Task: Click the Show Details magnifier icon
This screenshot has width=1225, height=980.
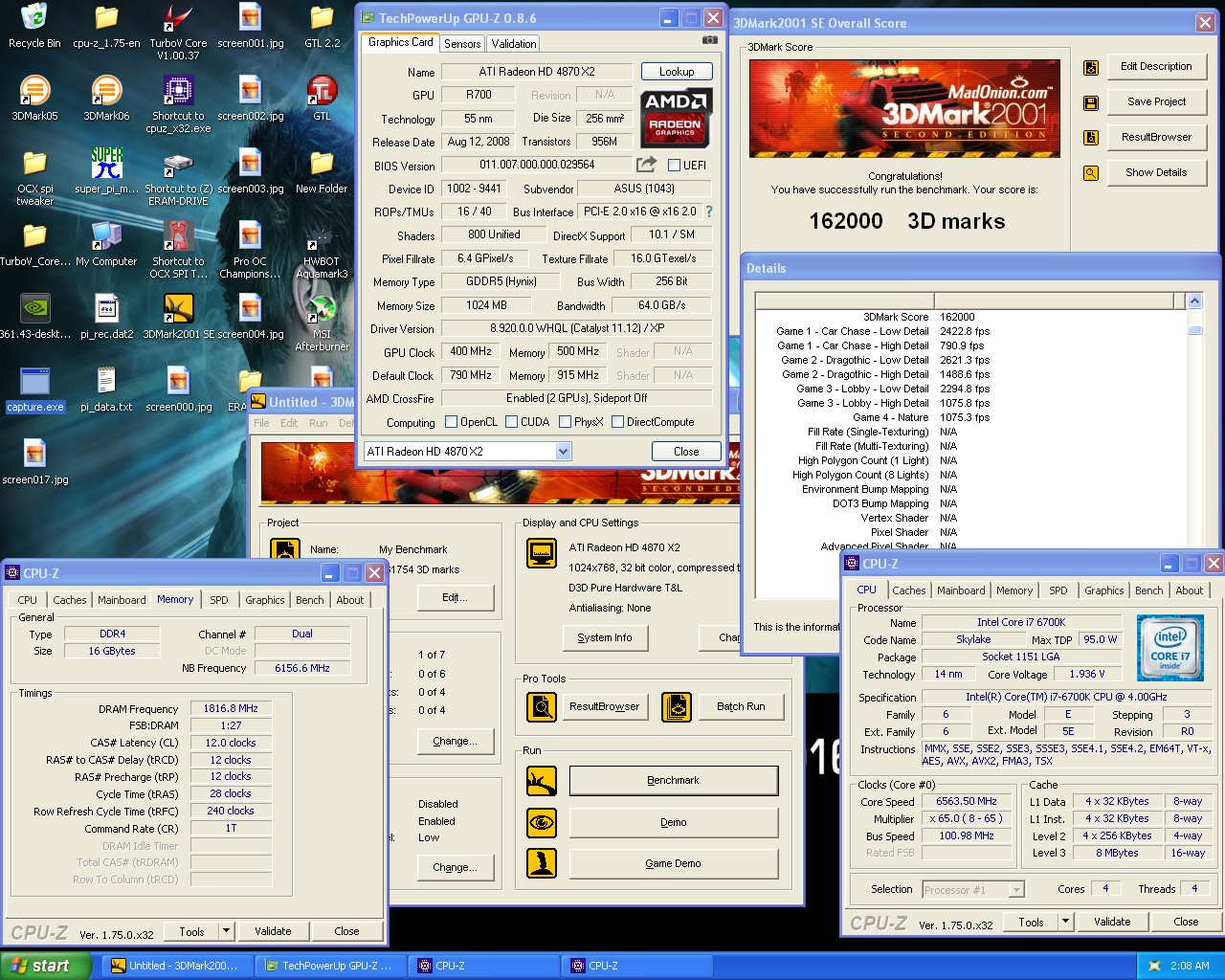Action: point(1090,173)
